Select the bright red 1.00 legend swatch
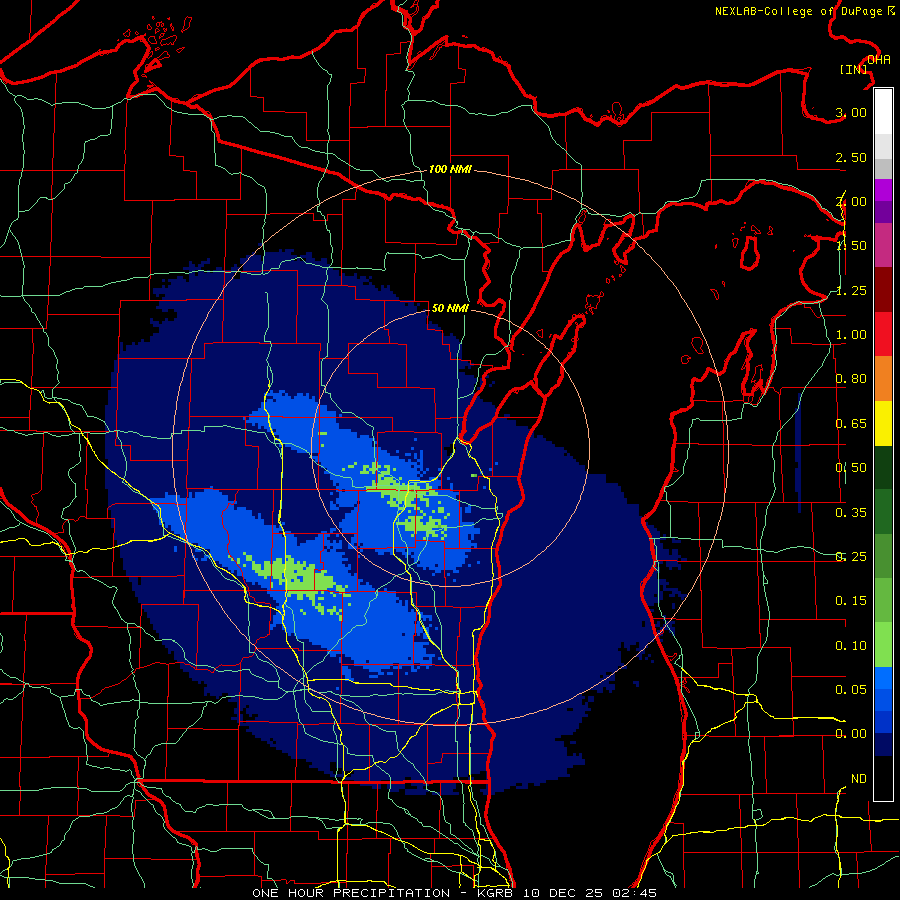The height and width of the screenshot is (900, 900). pyautogui.click(x=883, y=334)
